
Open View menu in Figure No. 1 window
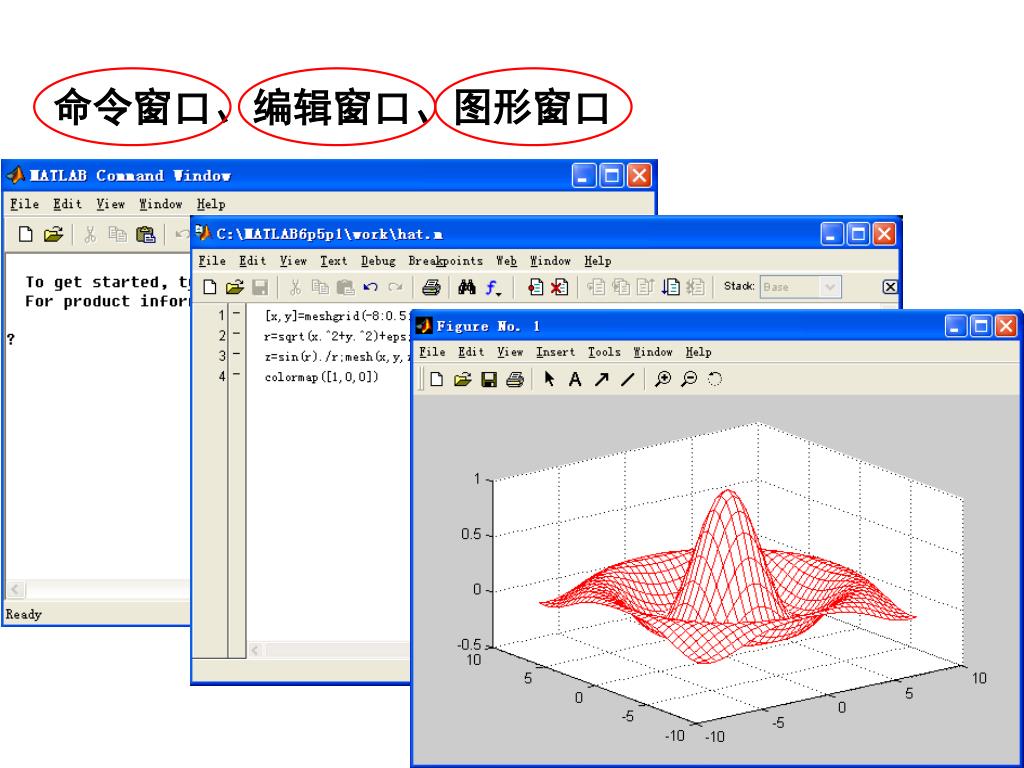pyautogui.click(x=510, y=352)
